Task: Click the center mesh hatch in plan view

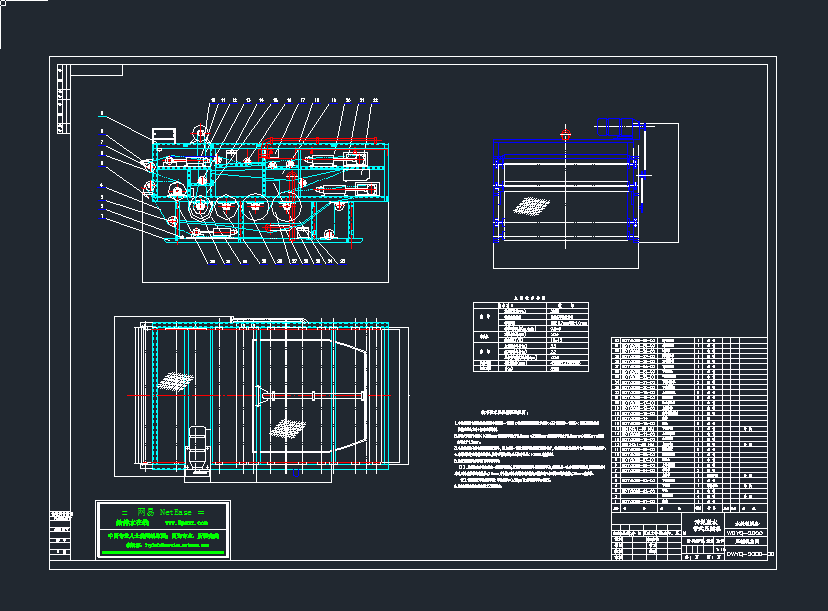Action: click(286, 427)
